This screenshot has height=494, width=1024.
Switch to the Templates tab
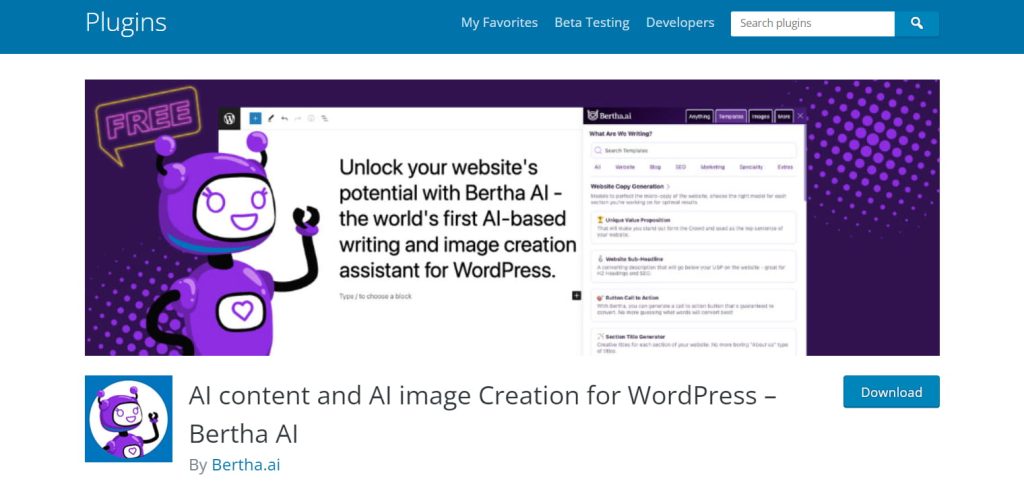tap(731, 116)
